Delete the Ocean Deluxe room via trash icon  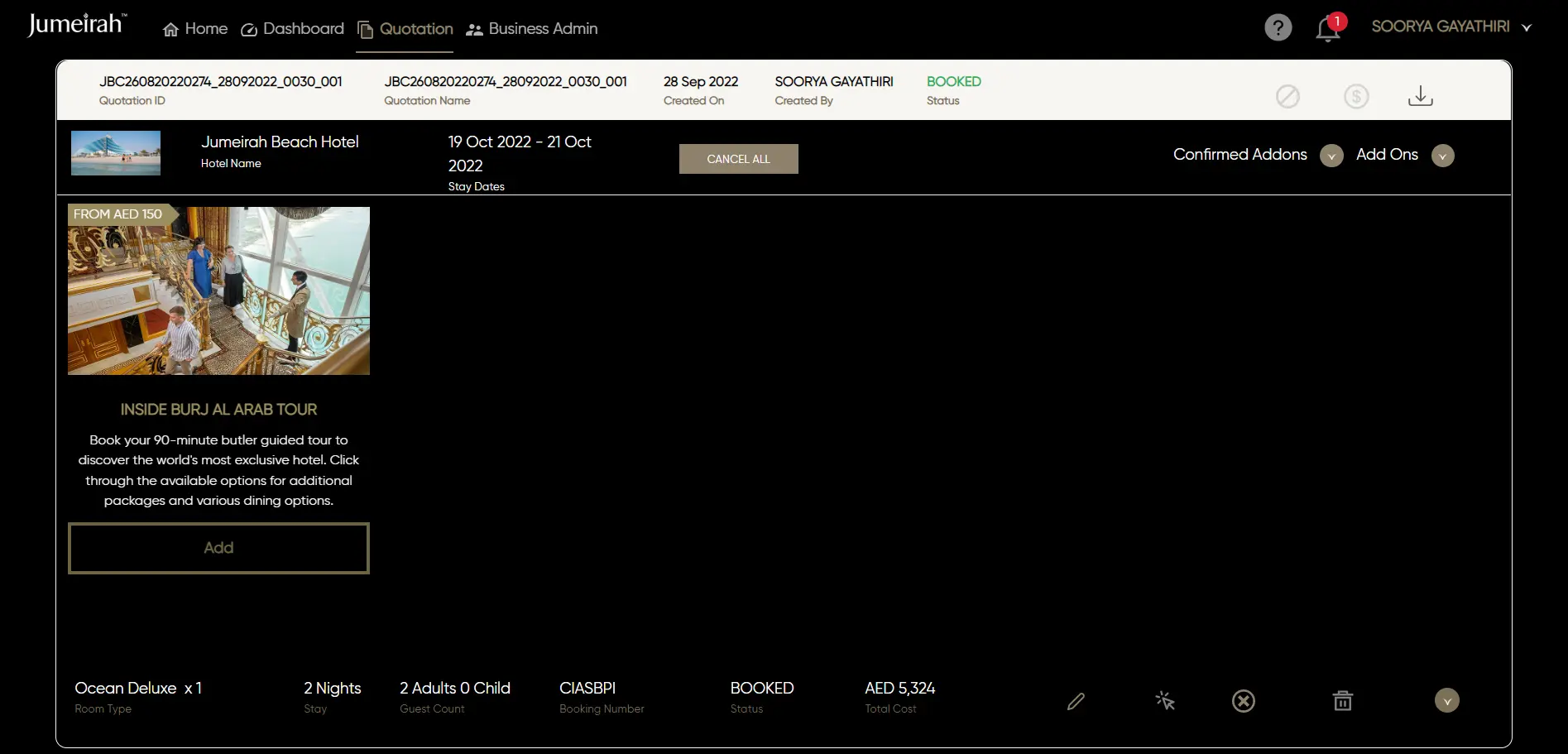point(1342,701)
